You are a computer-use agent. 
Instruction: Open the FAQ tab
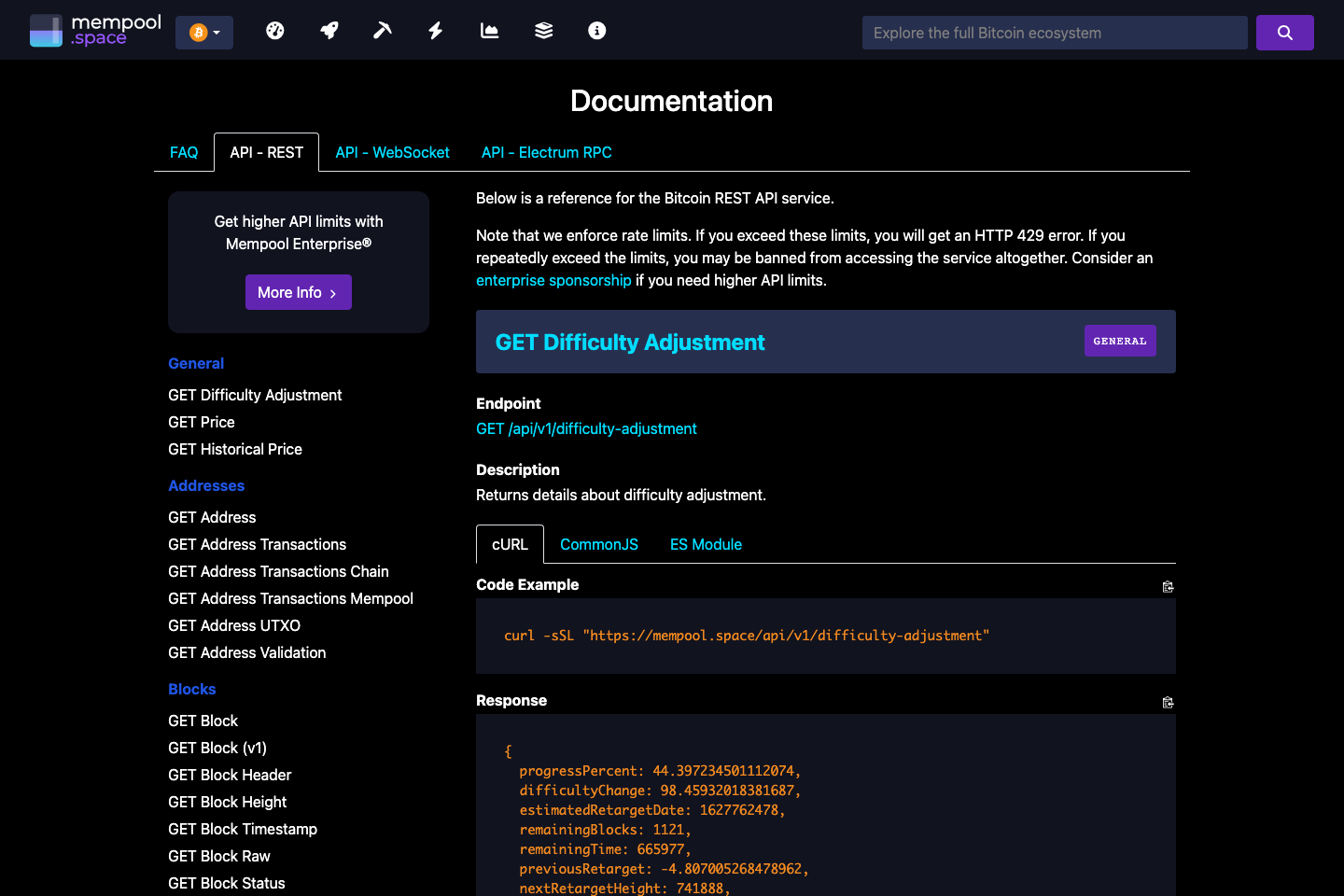(184, 152)
